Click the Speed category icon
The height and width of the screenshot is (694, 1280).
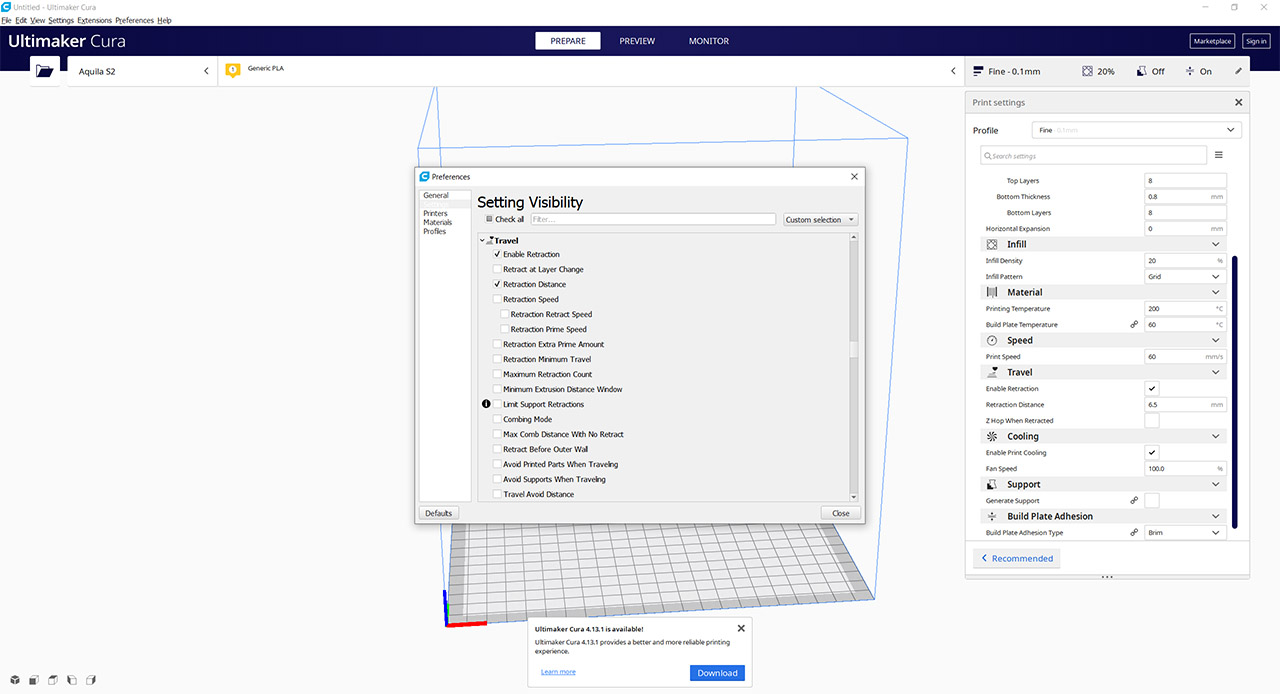[992, 340]
